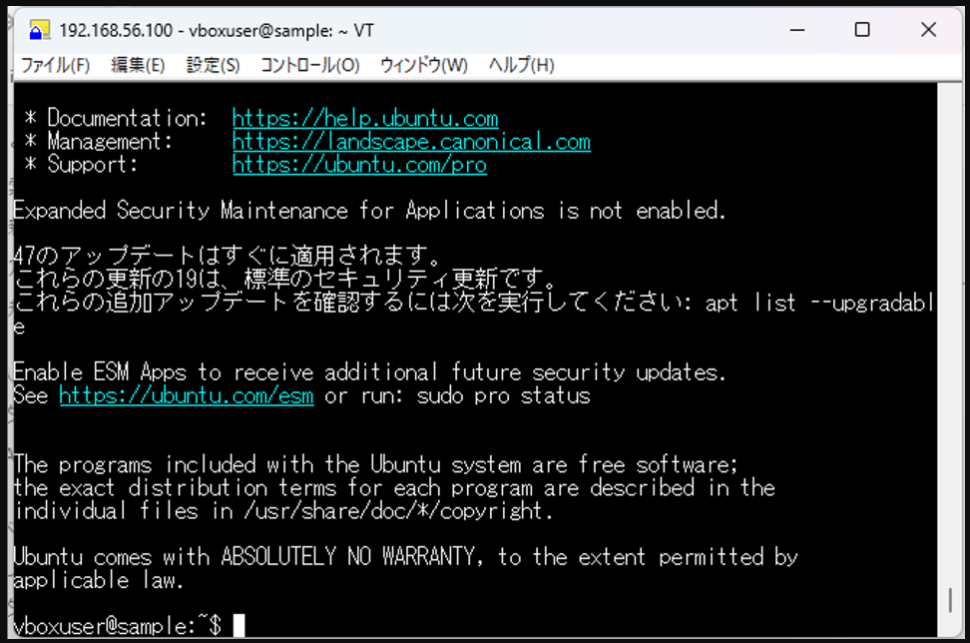Click the text 'Expanded Security Maintenance for Applications'
970x643 pixels.
pyautogui.click(x=278, y=211)
